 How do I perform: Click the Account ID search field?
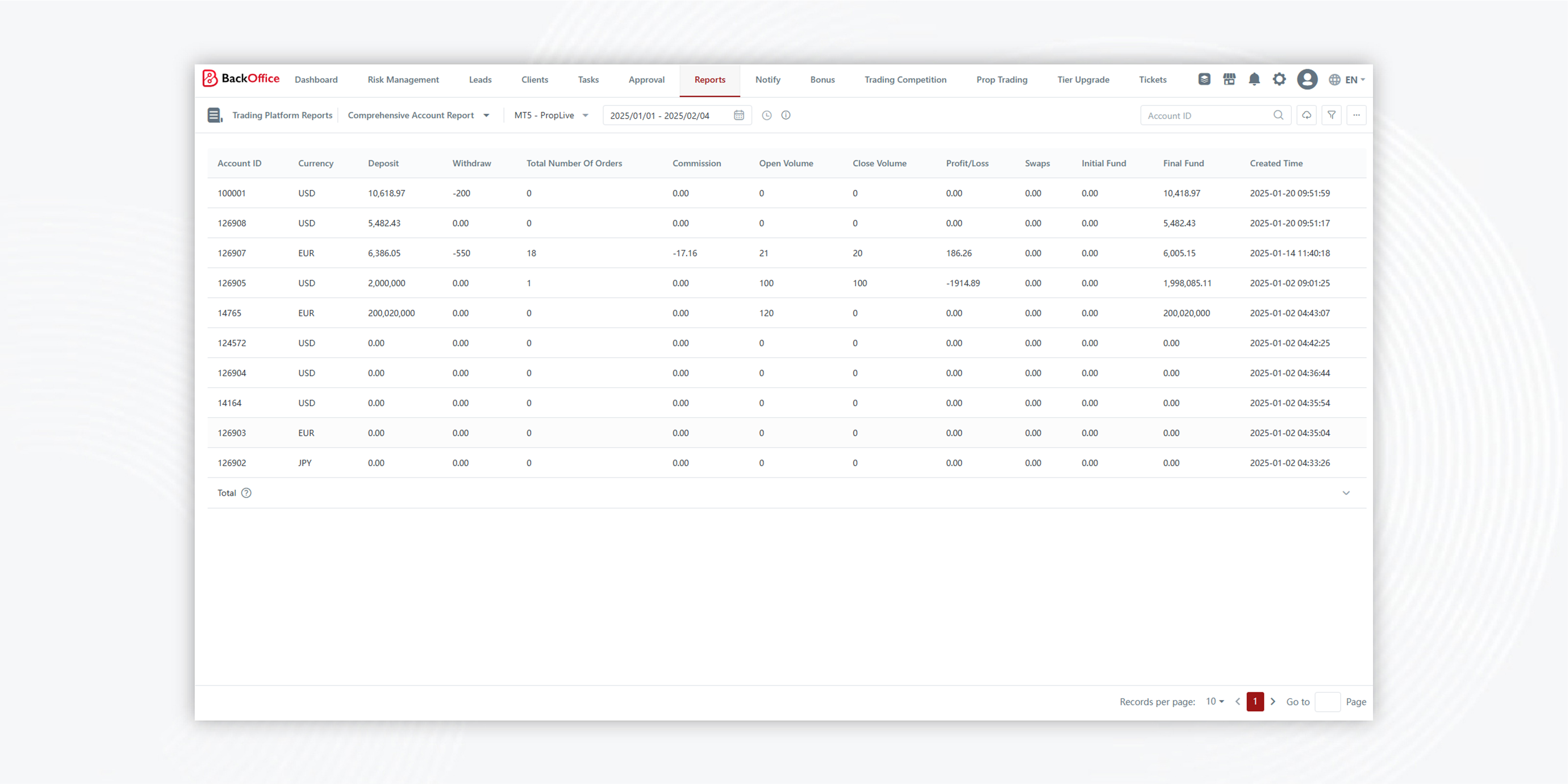coord(1215,115)
